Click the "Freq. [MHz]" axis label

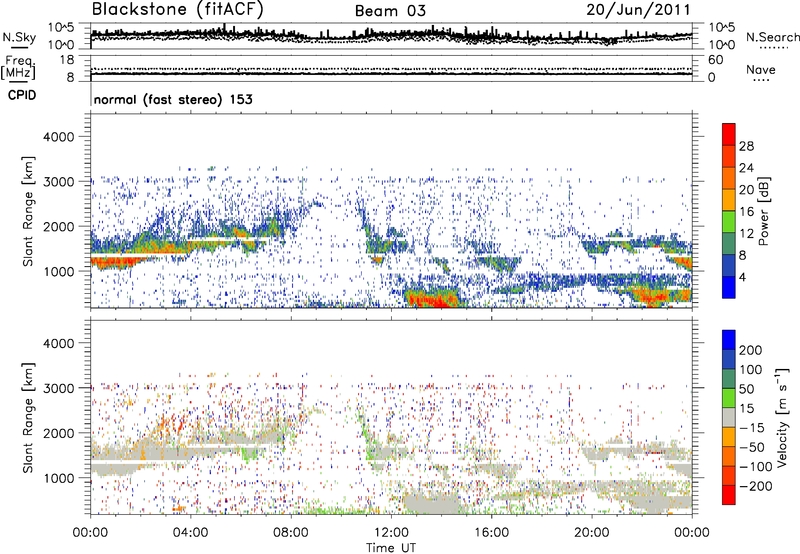[18, 68]
